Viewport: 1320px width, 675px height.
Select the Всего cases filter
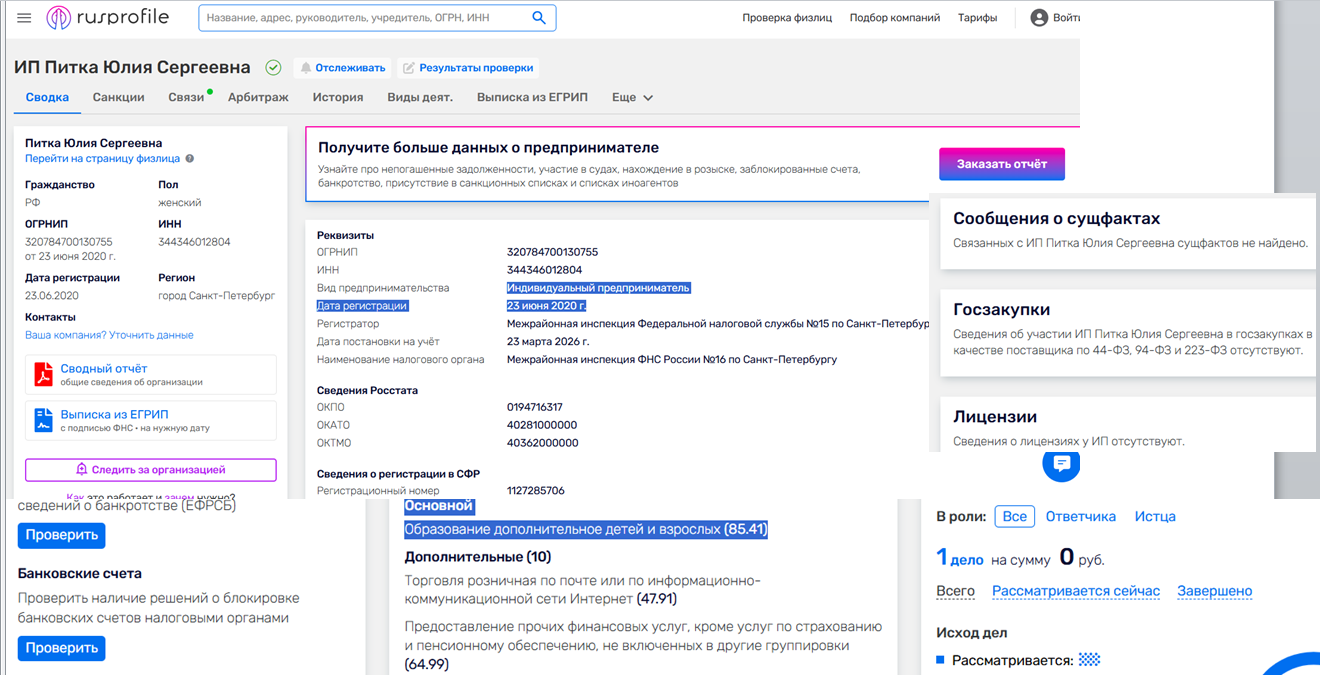coord(955,591)
